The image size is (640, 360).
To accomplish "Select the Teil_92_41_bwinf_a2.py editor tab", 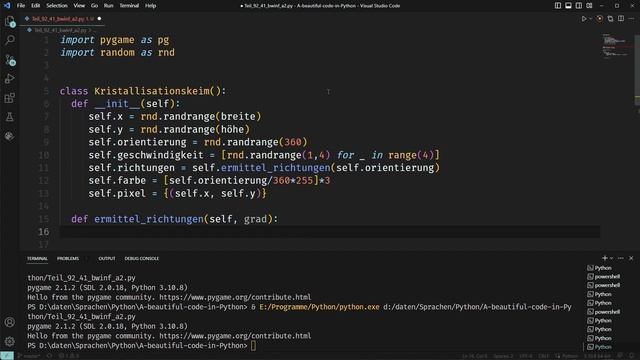I will click(x=62, y=19).
